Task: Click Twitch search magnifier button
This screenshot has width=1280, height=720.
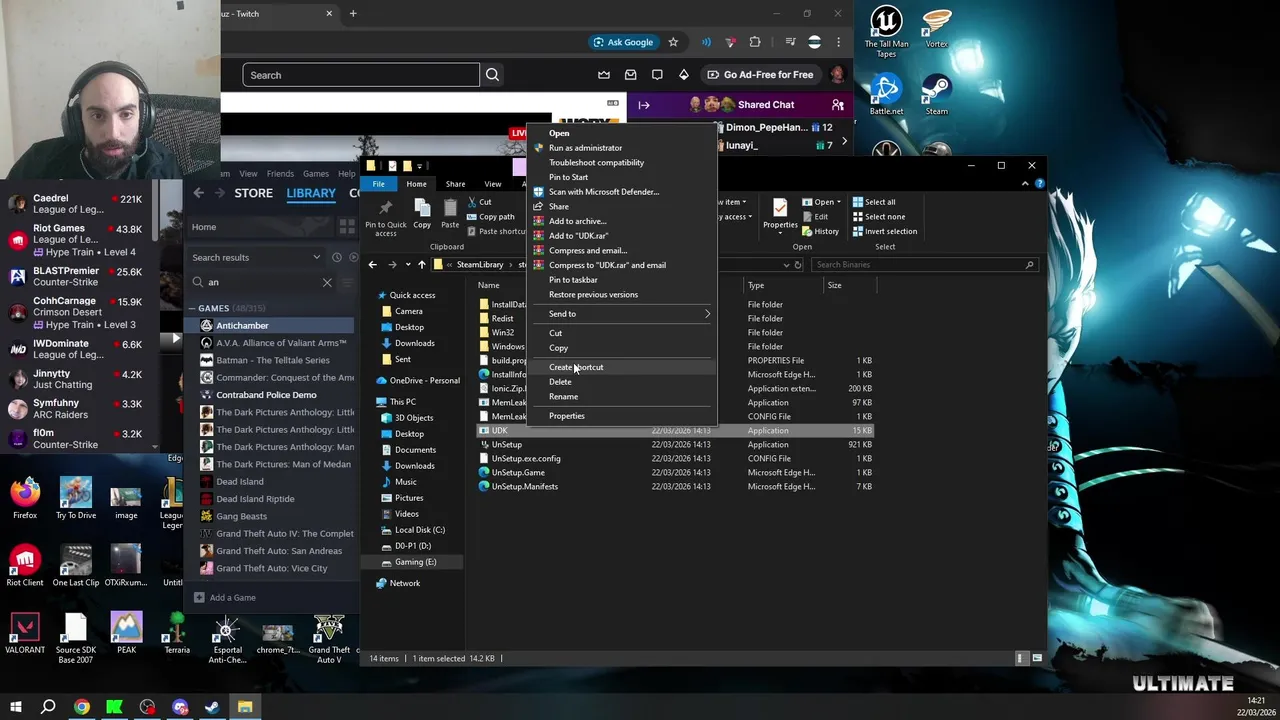Action: [492, 75]
